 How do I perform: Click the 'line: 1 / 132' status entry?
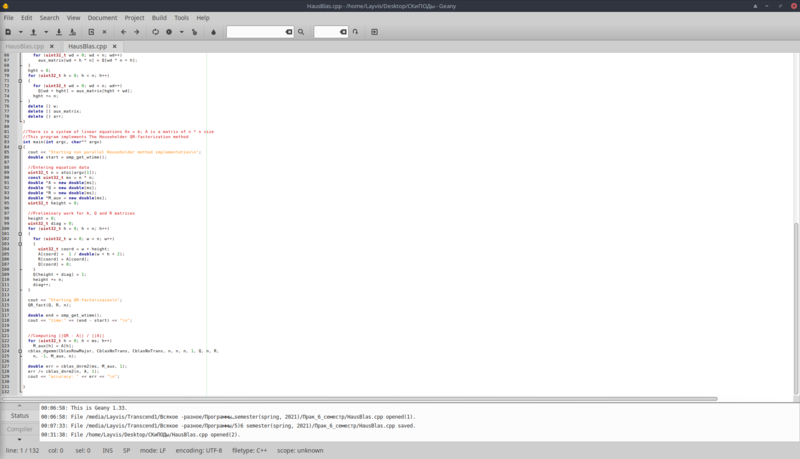(22, 450)
